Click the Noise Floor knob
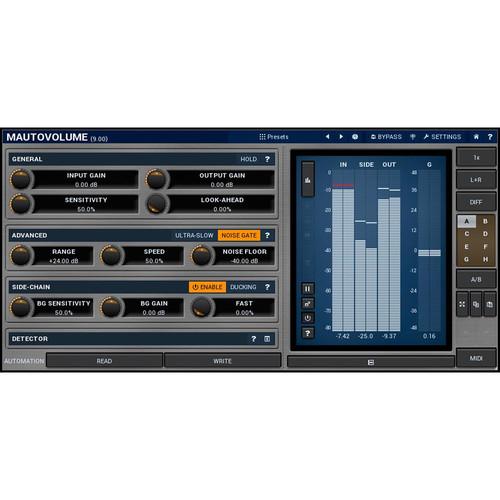Screen dimensions: 500x500 (x=202, y=256)
